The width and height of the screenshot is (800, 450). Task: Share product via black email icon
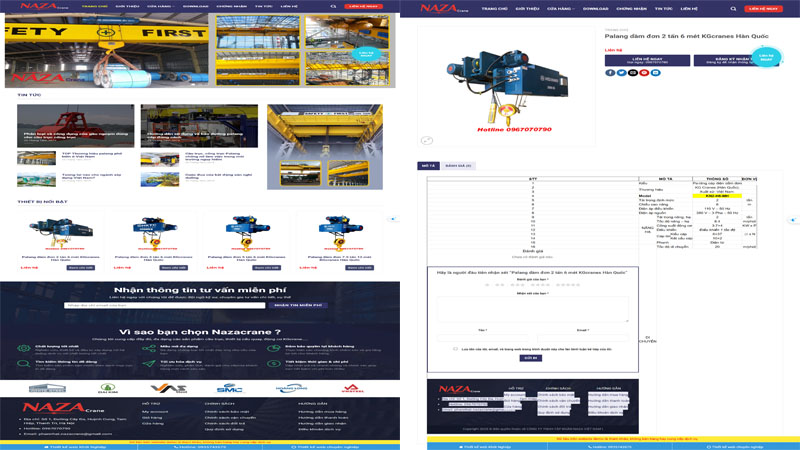[633, 73]
